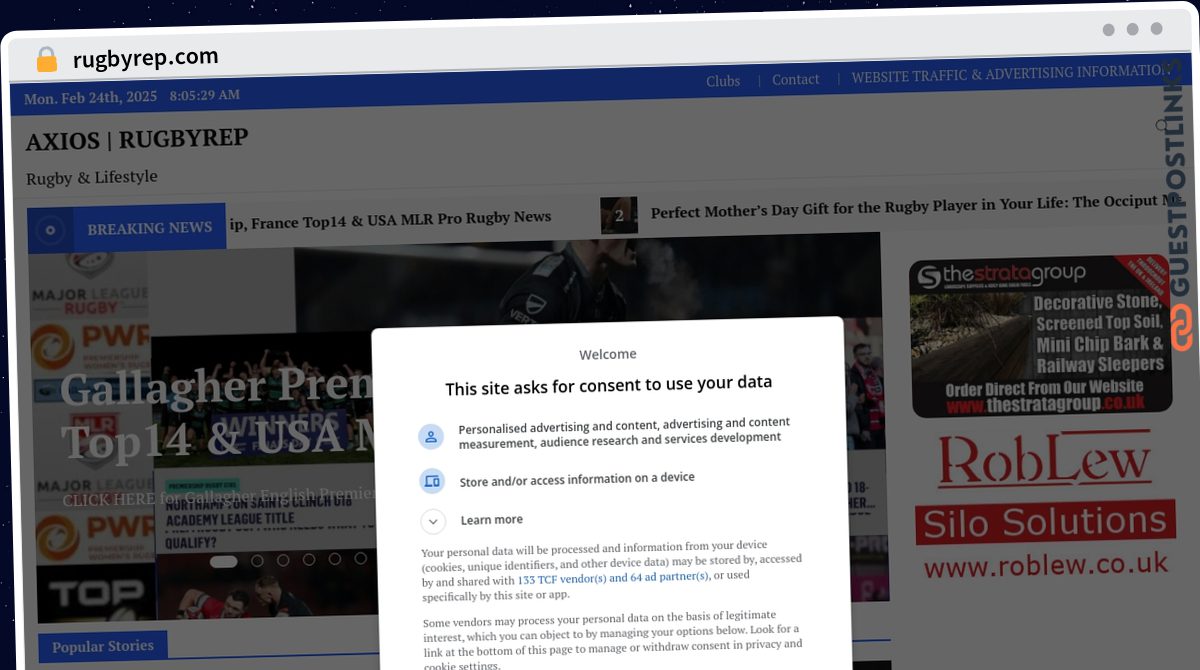Viewport: 1200px width, 670px height.
Task: Click 'Store and/or access information on a device' text
Action: (x=577, y=480)
